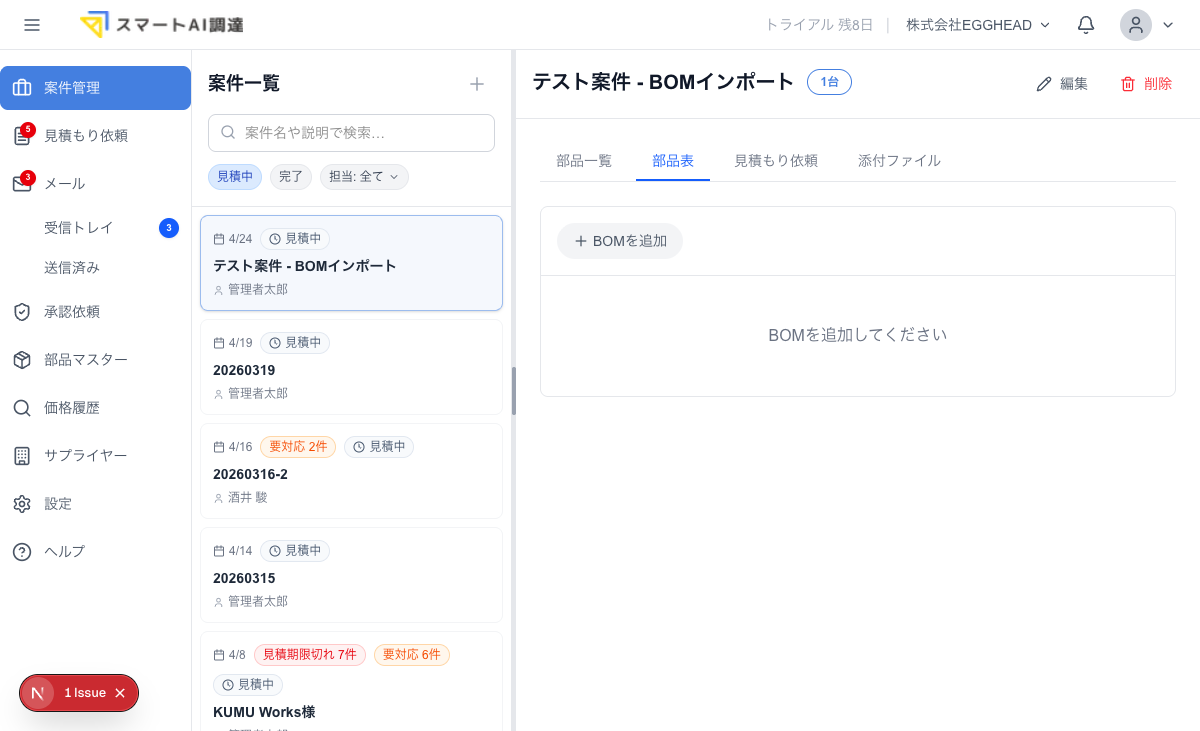Click the 1台 quantity badge
The width and height of the screenshot is (1200, 731).
[x=830, y=82]
